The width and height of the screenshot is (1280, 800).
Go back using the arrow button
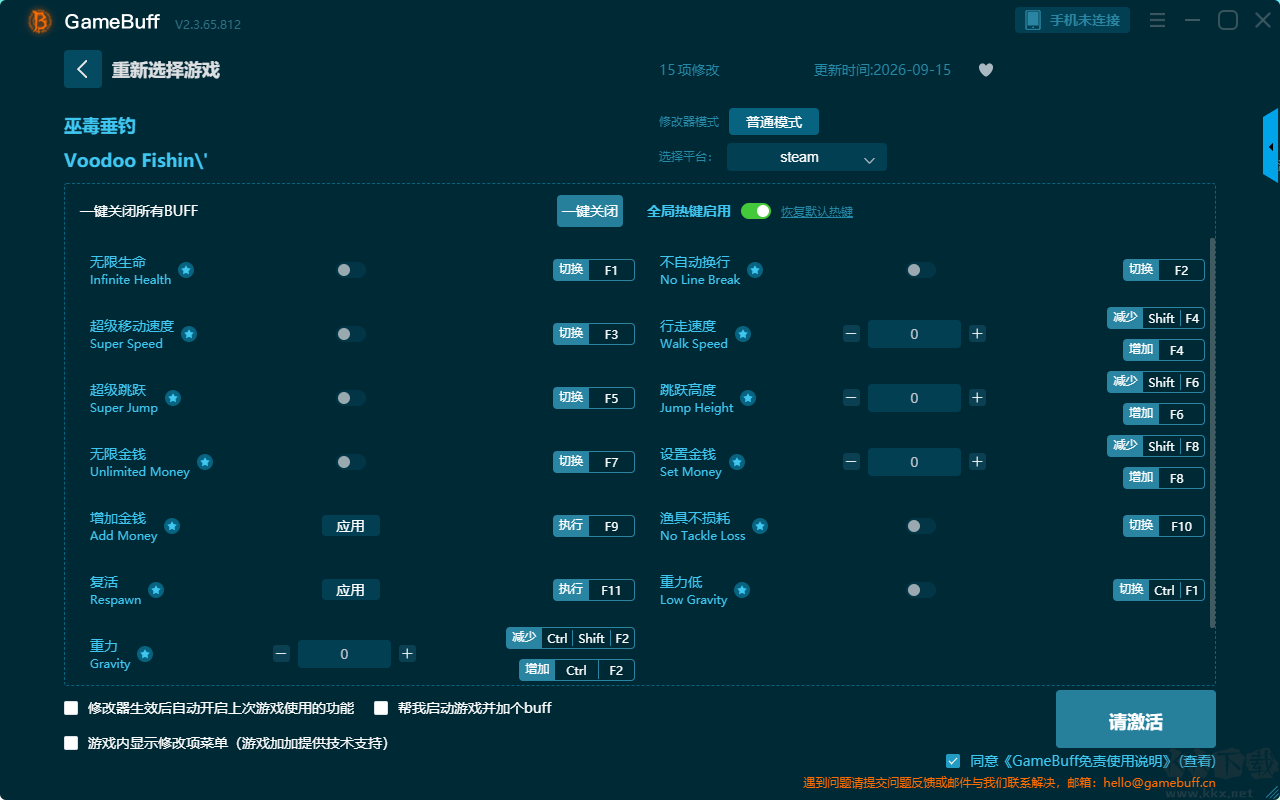[x=83, y=69]
